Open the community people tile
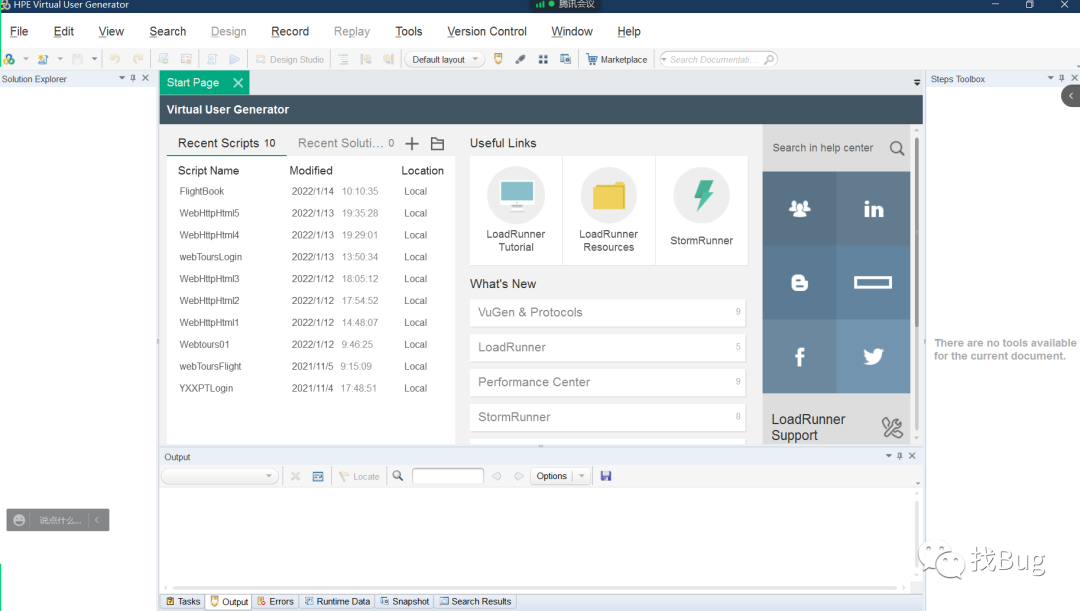This screenshot has height=611, width=1080. pyautogui.click(x=800, y=209)
